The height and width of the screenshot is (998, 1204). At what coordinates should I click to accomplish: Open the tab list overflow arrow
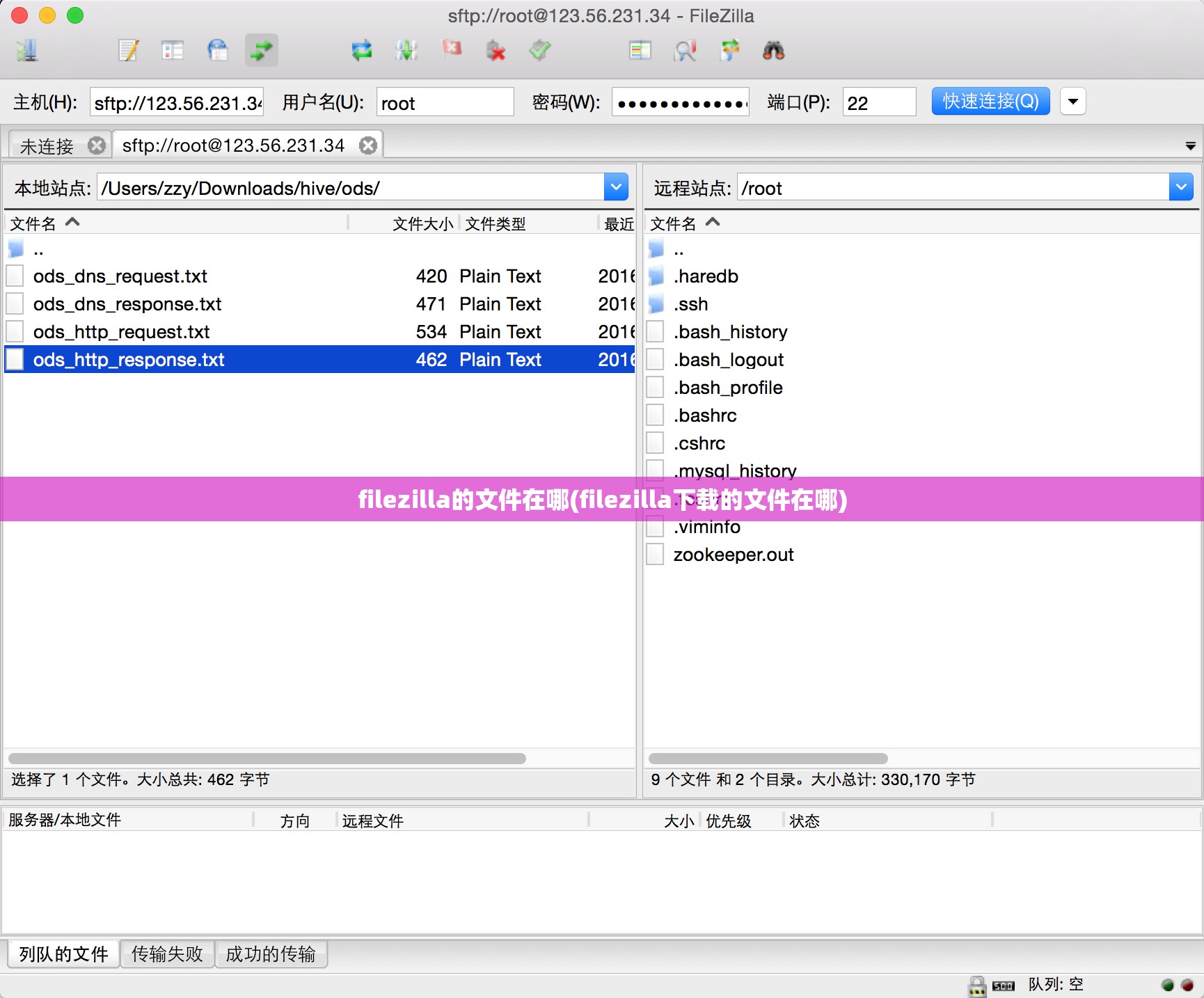pos(1191,146)
